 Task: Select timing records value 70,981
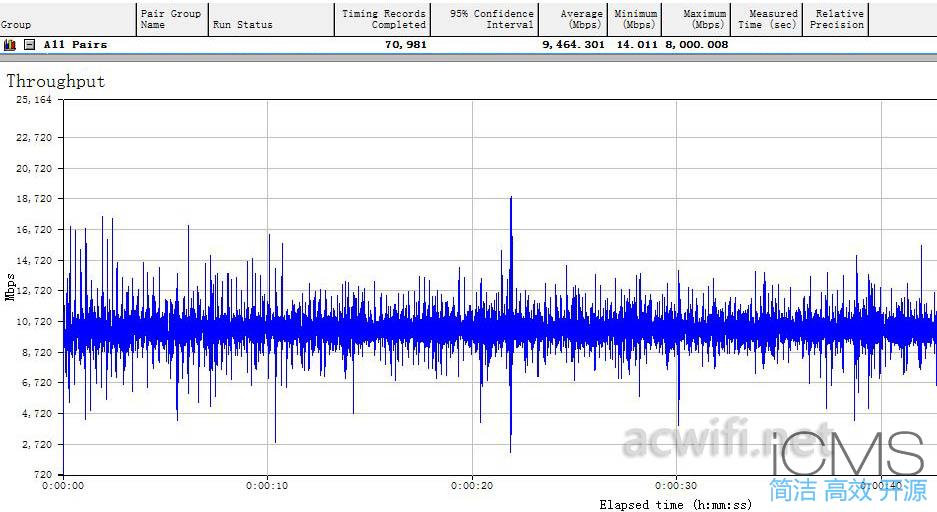(406, 45)
